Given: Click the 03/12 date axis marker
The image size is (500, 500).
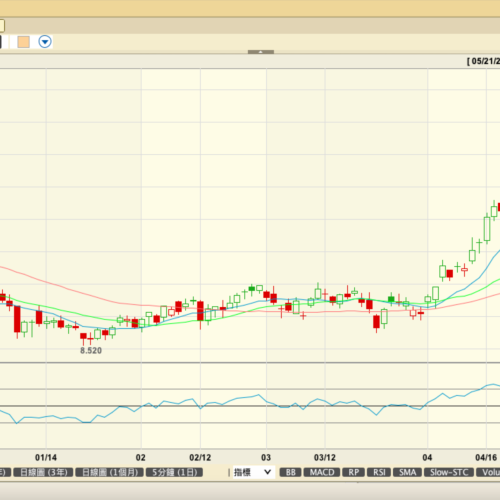Looking at the screenshot, I should pyautogui.click(x=325, y=457).
